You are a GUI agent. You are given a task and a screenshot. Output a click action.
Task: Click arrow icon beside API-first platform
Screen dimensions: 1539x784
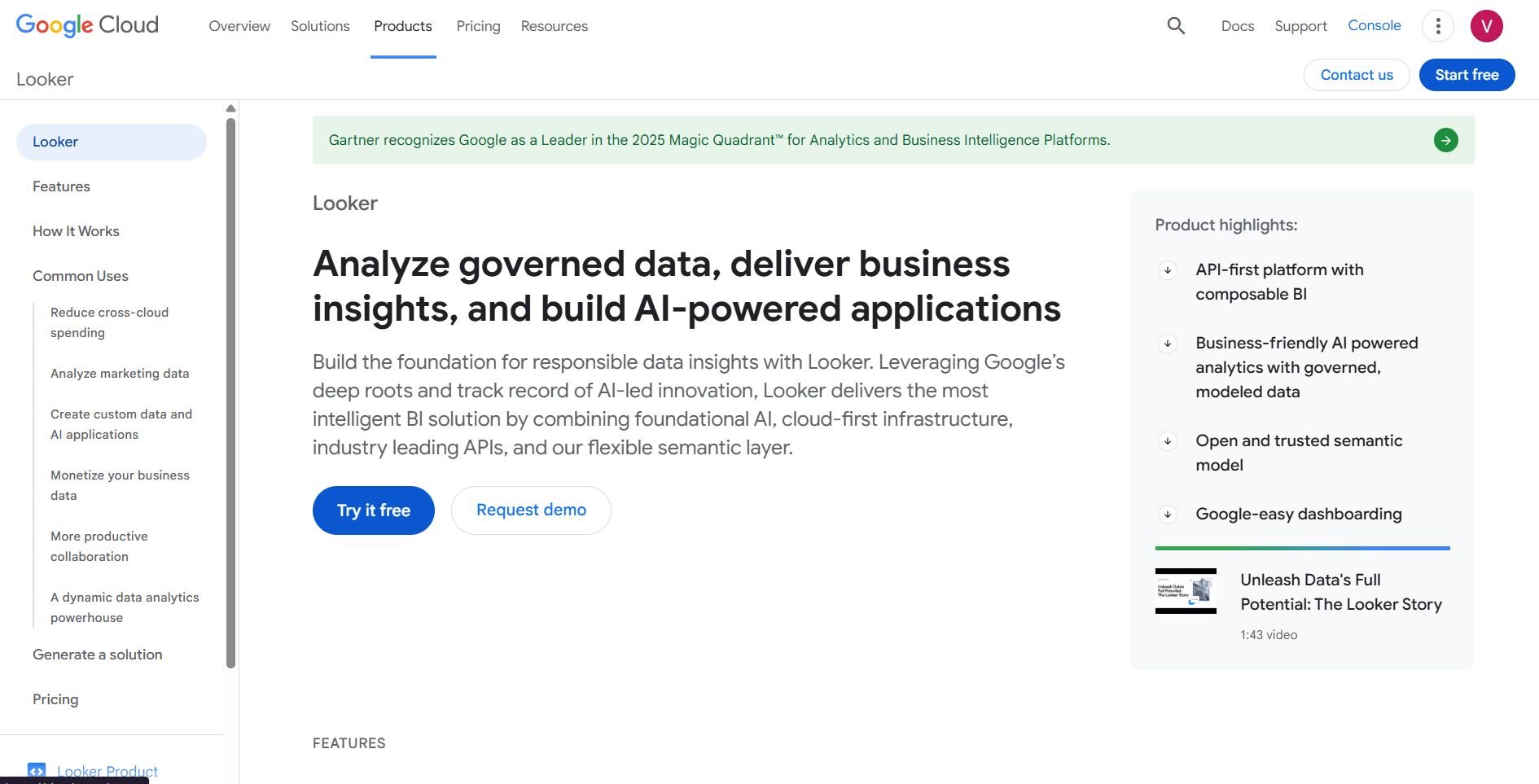(x=1168, y=270)
